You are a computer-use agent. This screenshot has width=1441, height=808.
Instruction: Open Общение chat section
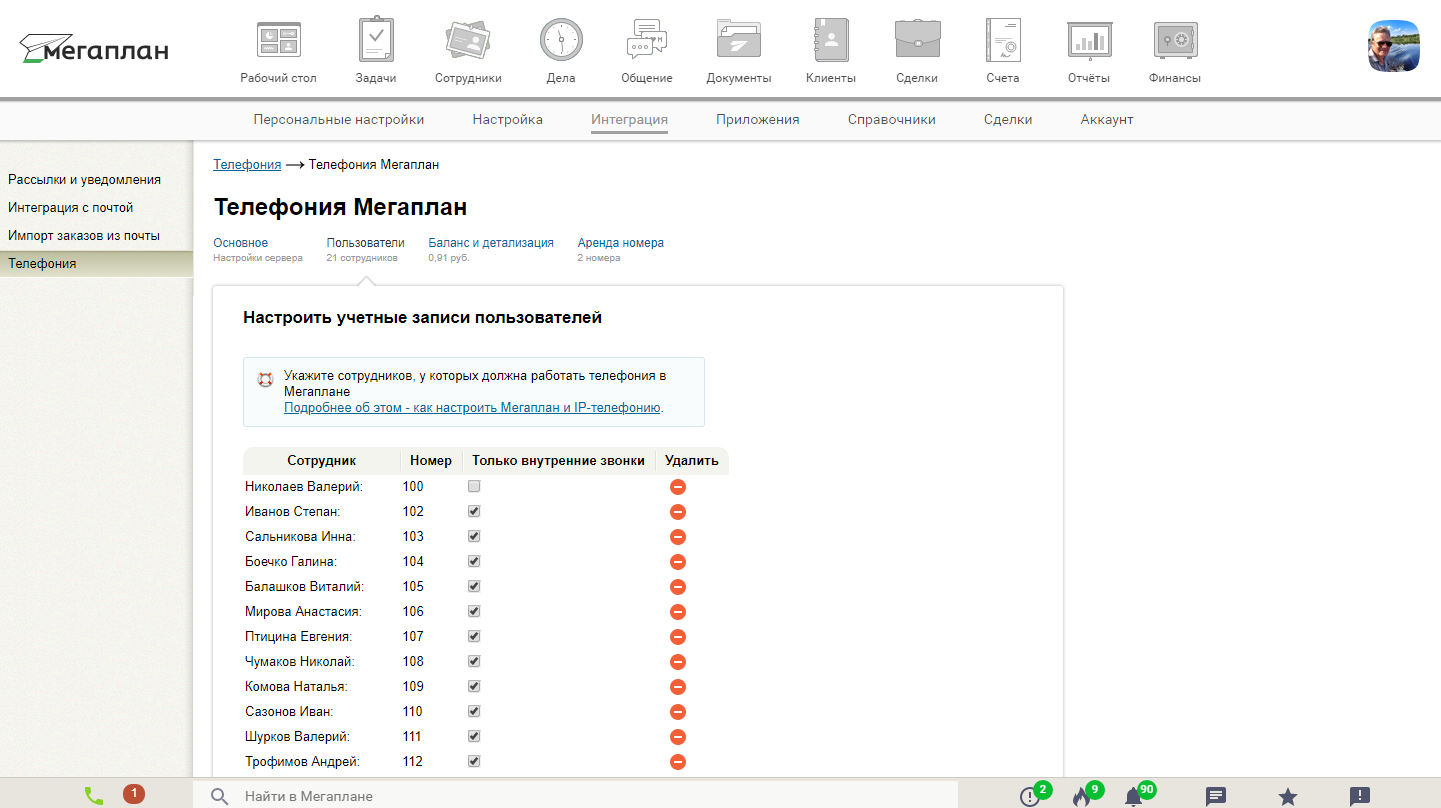coord(647,51)
